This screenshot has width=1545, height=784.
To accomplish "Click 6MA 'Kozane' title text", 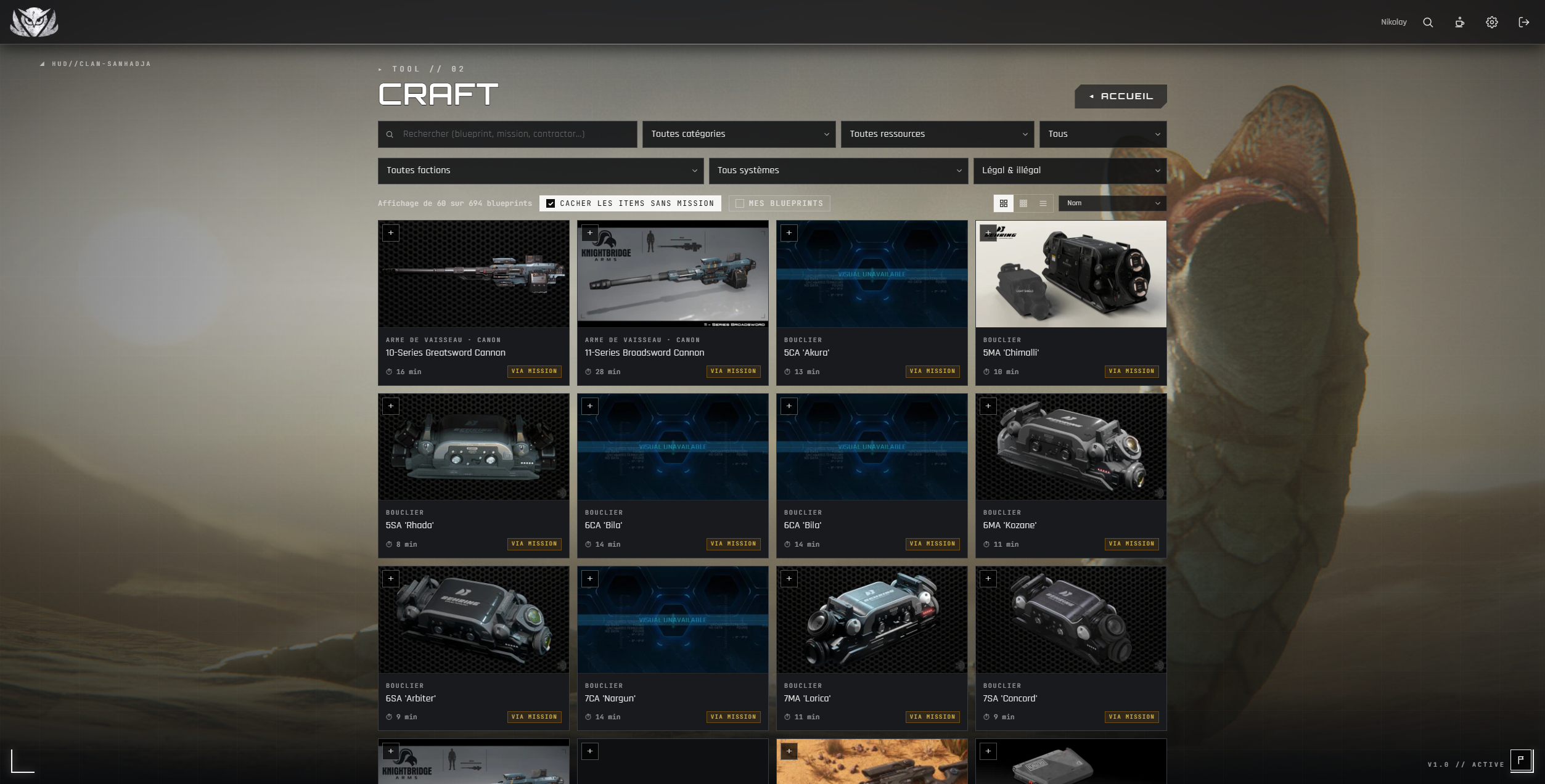I will pyautogui.click(x=1009, y=526).
